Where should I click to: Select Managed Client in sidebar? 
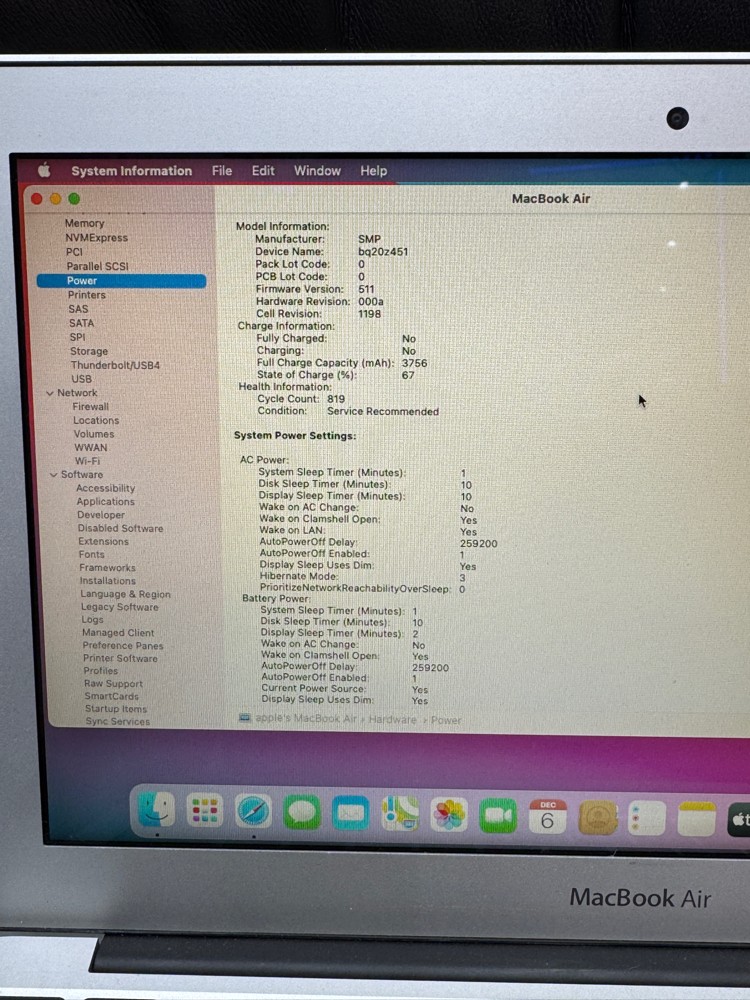click(118, 633)
